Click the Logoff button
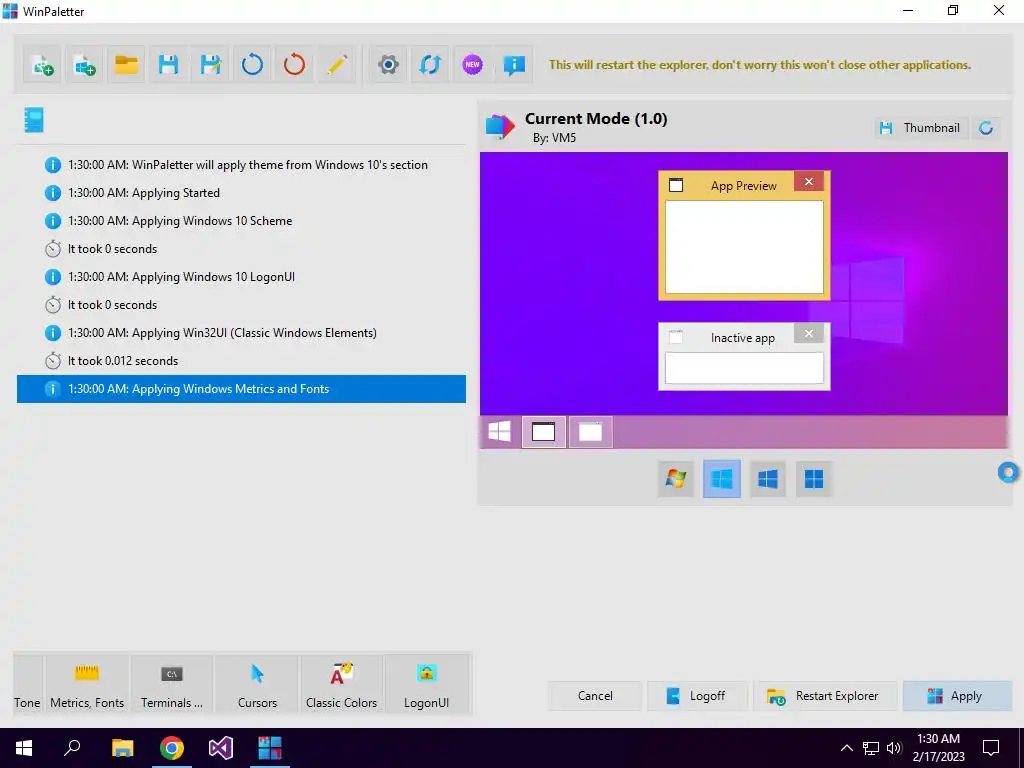 (x=697, y=696)
